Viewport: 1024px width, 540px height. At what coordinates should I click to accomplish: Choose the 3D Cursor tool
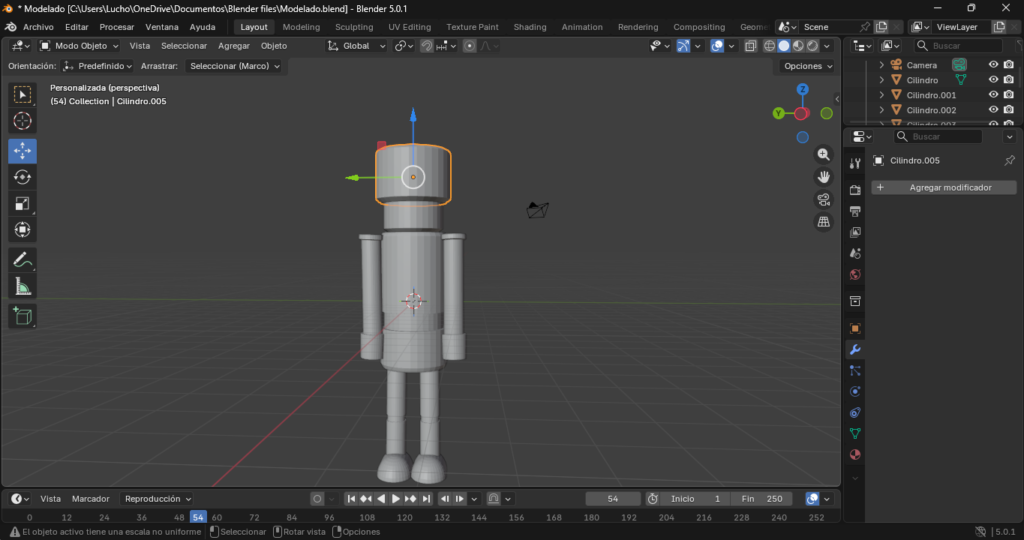[x=22, y=121]
